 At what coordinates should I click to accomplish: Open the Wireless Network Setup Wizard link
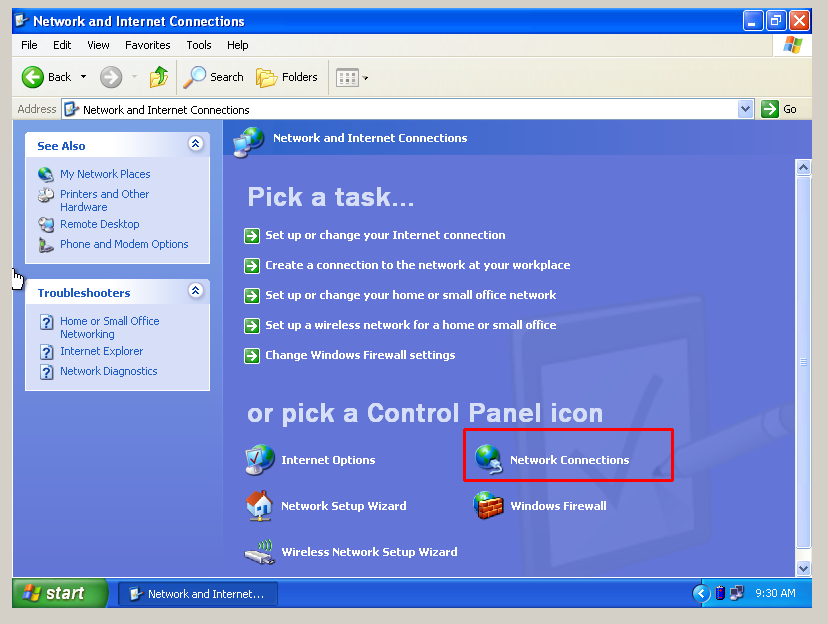369,552
